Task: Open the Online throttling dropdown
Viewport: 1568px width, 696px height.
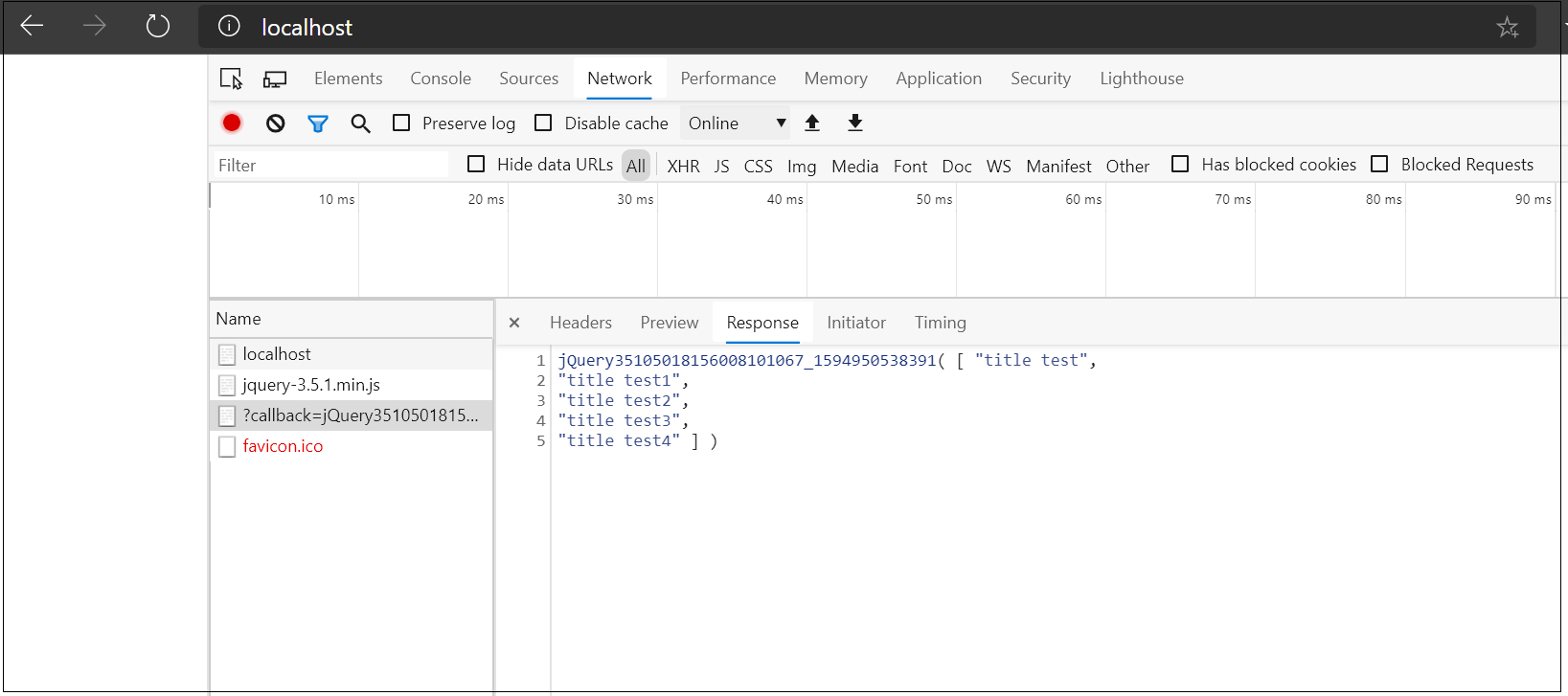Action: 736,123
